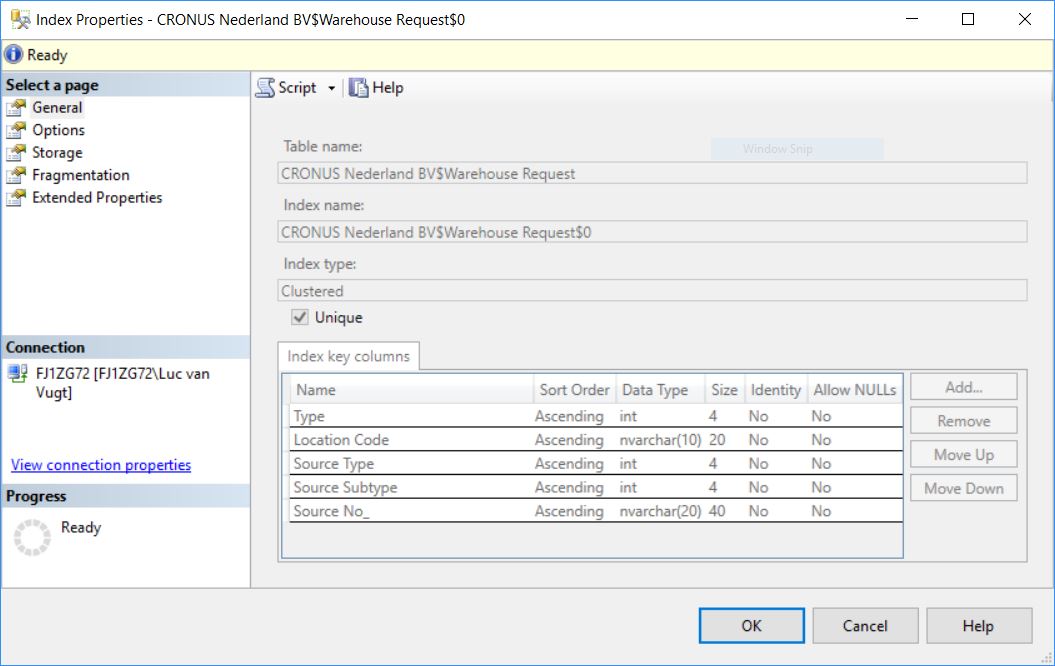Click the progress spinner indicator
Viewport: 1055px width, 666px height.
(x=32, y=538)
